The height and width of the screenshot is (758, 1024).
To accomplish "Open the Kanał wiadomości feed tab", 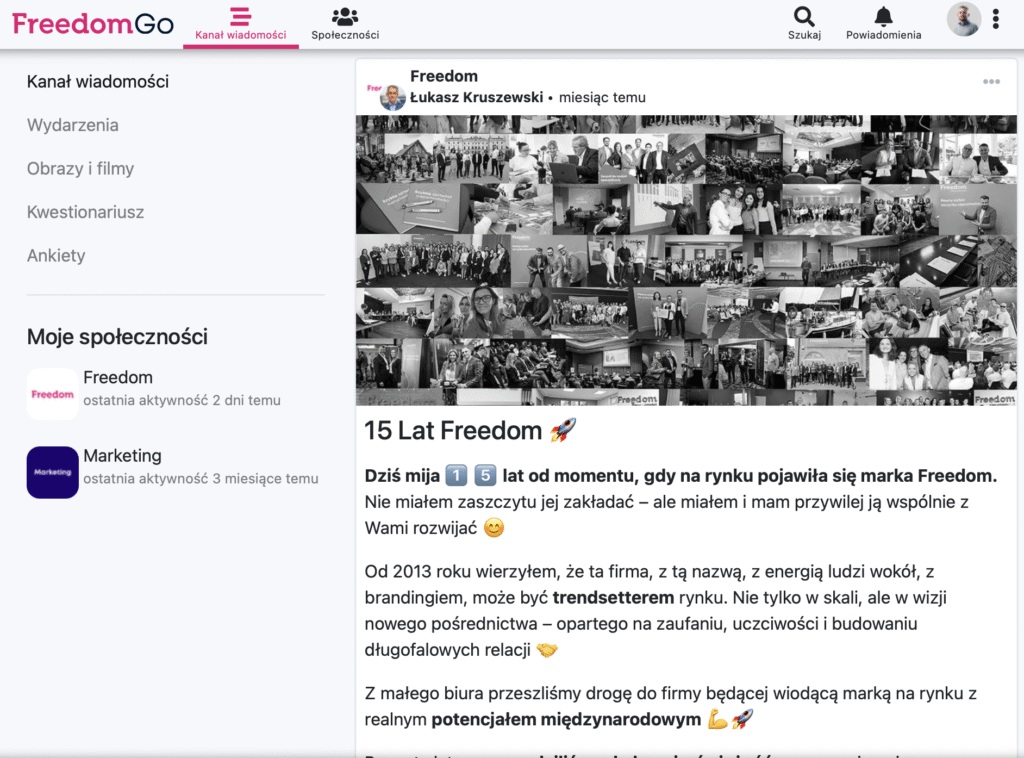I will [x=240, y=24].
